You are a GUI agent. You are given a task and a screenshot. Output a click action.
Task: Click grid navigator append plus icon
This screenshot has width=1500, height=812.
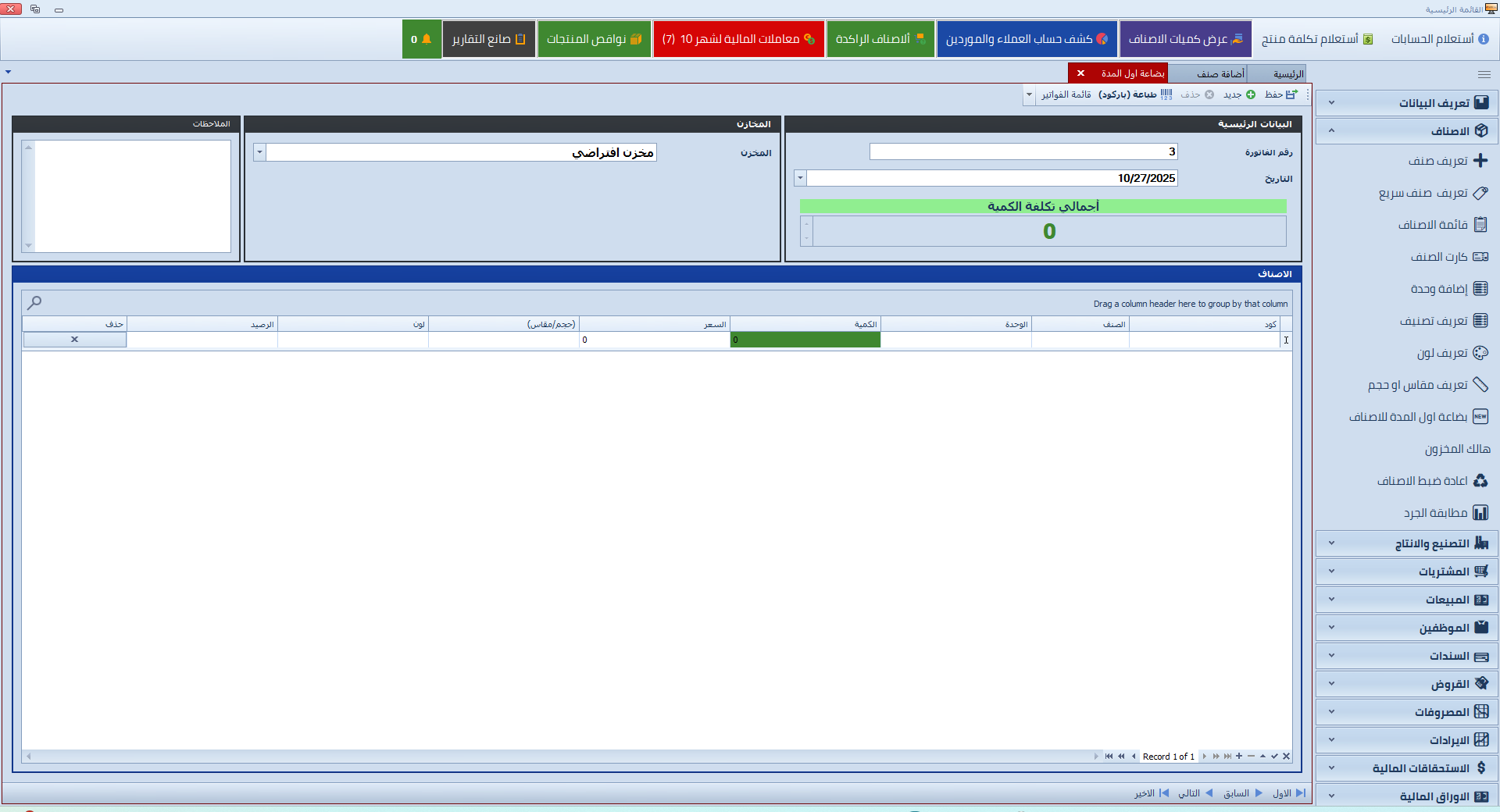click(1239, 756)
